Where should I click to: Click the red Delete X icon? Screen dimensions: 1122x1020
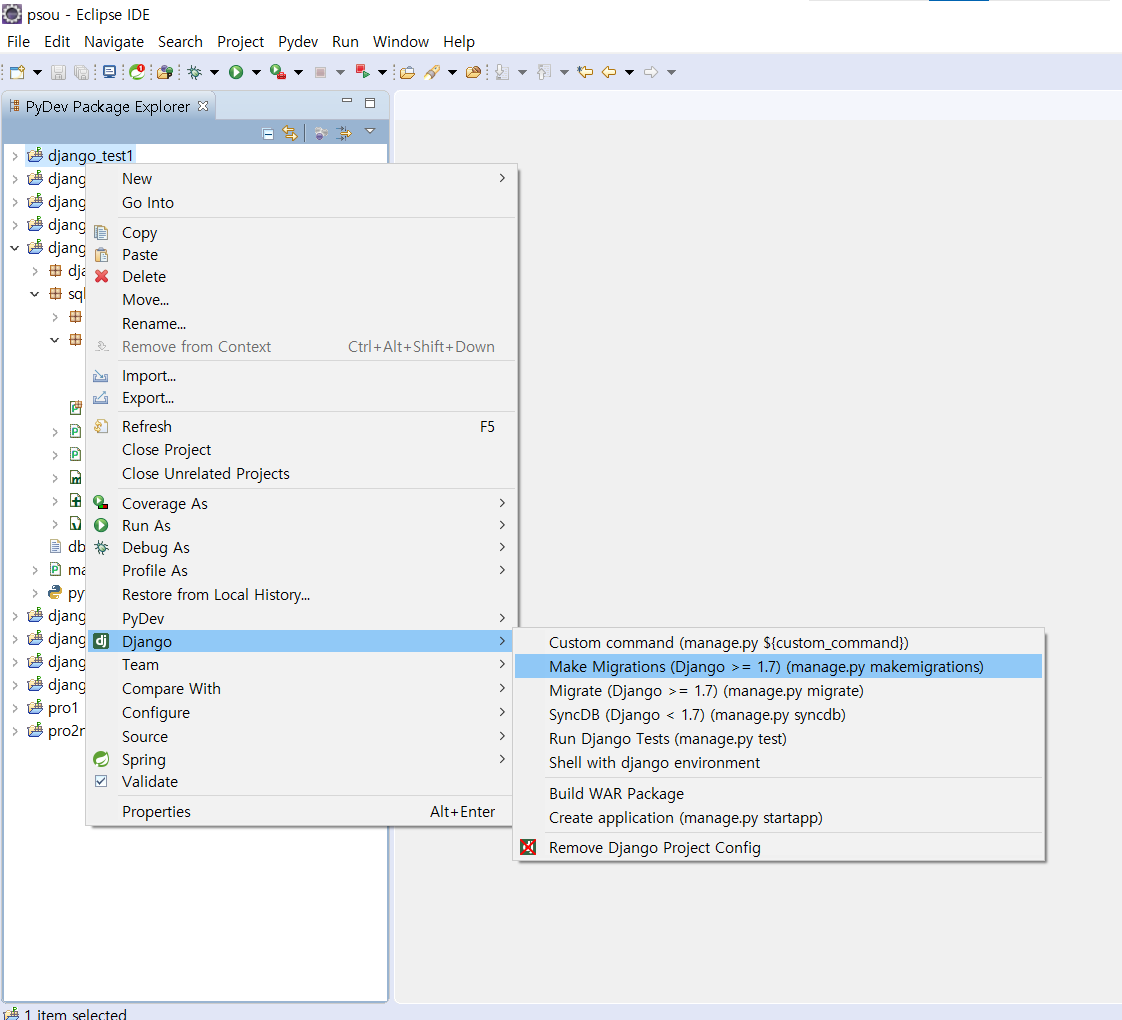102,276
